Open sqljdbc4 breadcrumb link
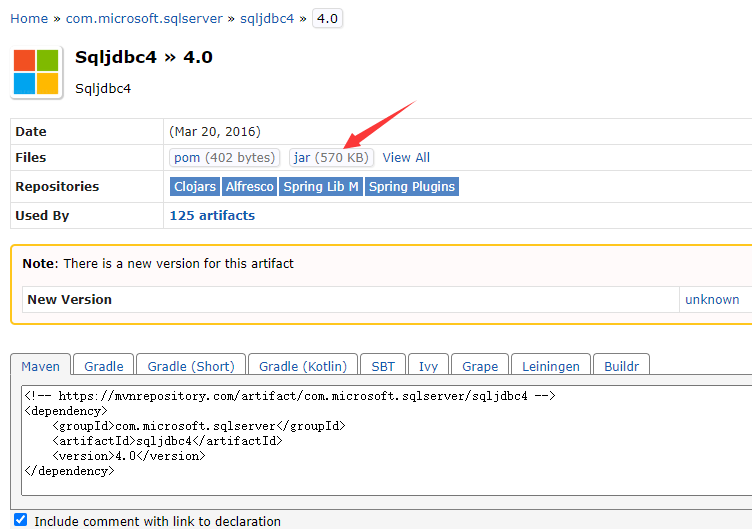This screenshot has height=532, width=752. click(267, 19)
